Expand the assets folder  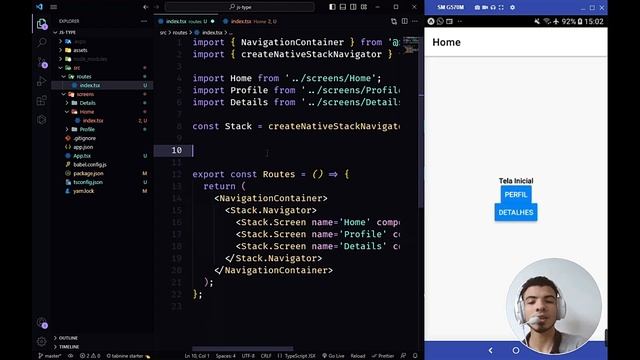[x=80, y=50]
